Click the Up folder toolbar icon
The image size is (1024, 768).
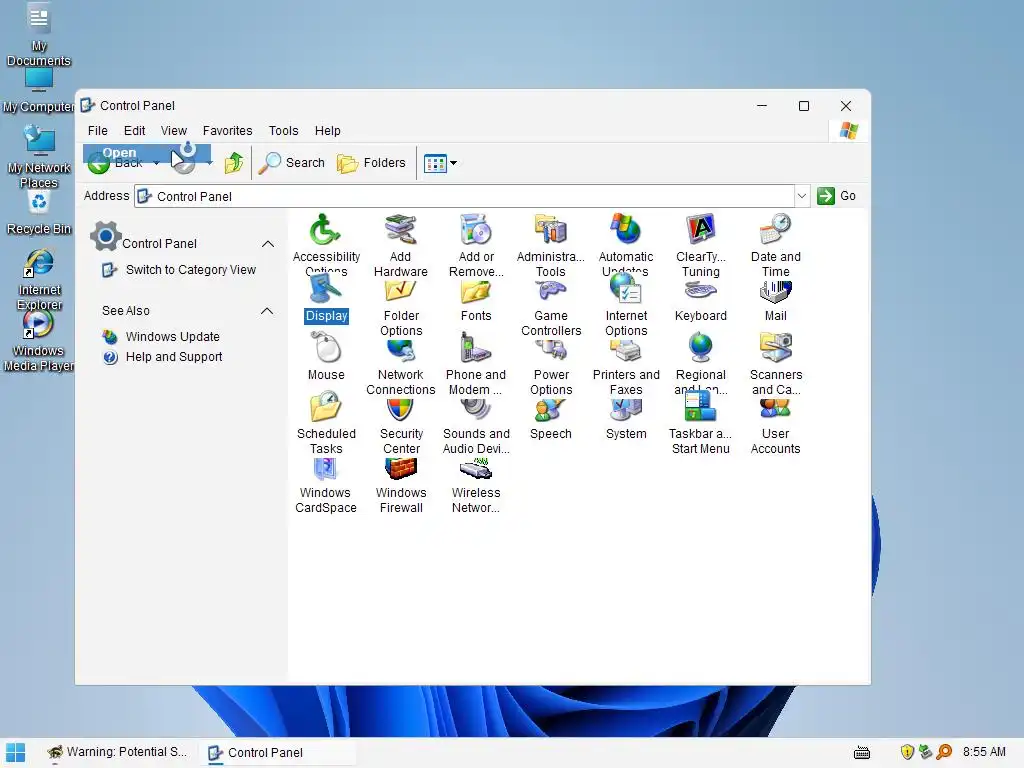tap(234, 163)
